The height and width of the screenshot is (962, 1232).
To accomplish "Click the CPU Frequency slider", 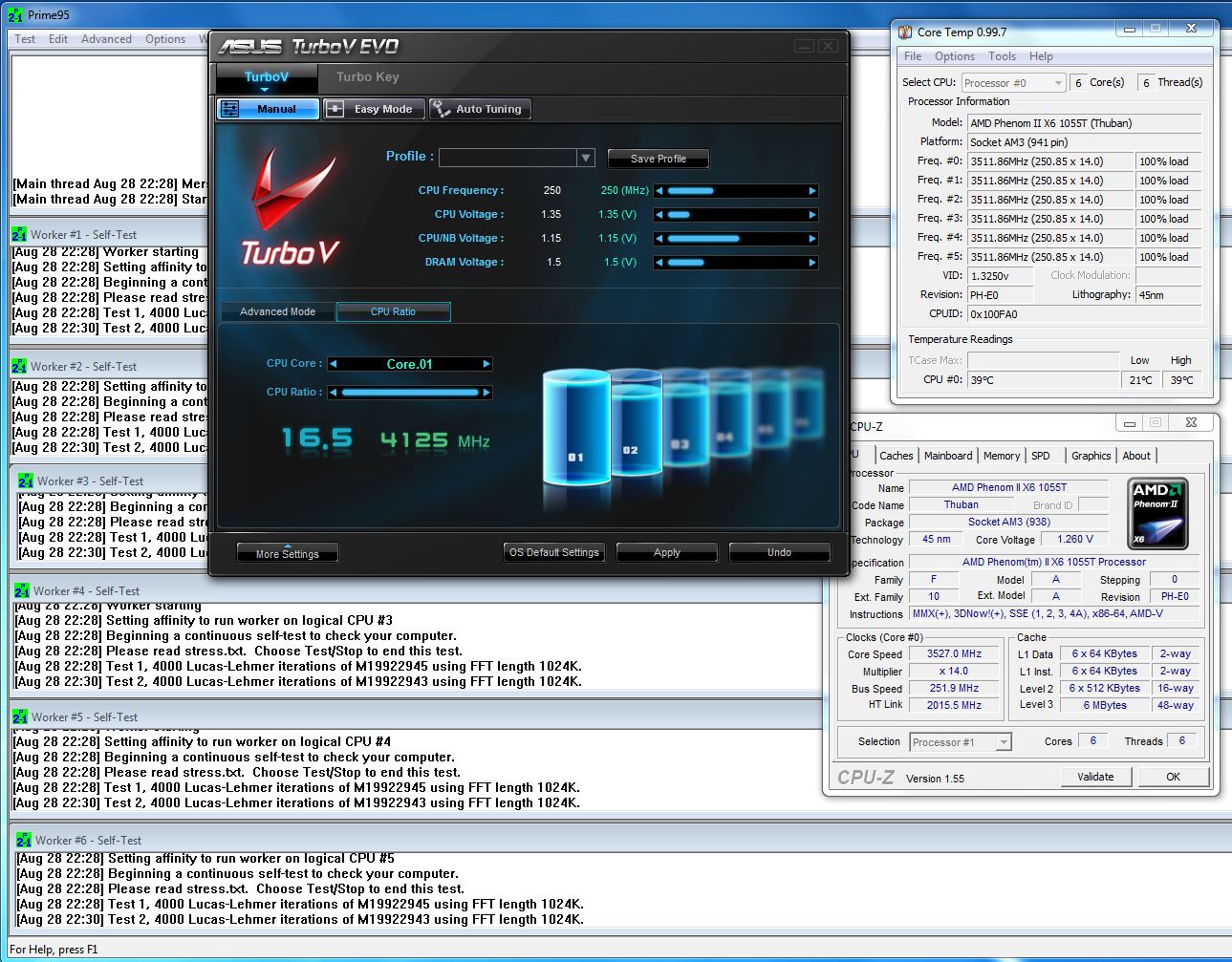I will pyautogui.click(x=736, y=191).
